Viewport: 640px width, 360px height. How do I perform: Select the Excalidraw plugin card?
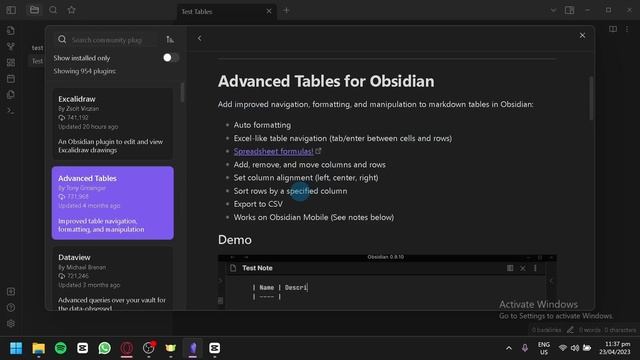(x=112, y=124)
